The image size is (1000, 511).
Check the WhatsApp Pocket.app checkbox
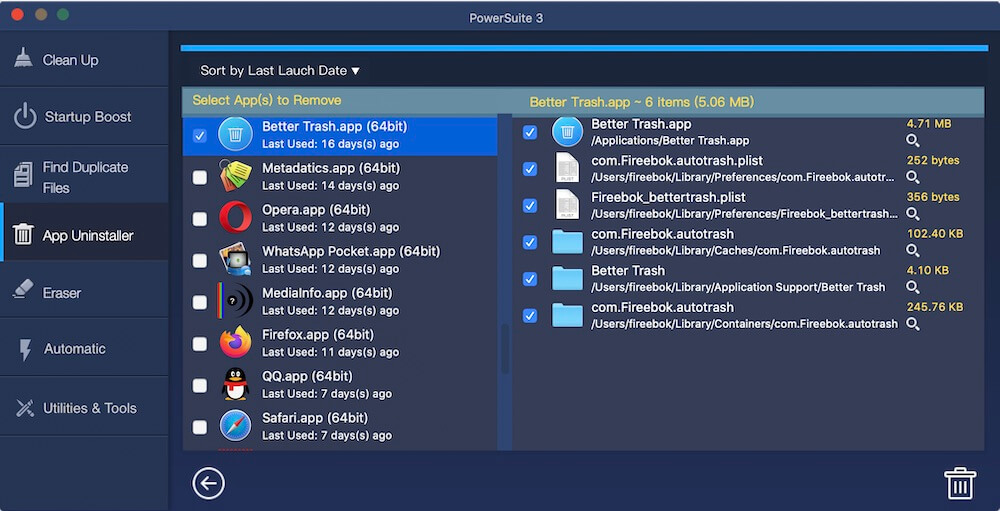tap(200, 260)
